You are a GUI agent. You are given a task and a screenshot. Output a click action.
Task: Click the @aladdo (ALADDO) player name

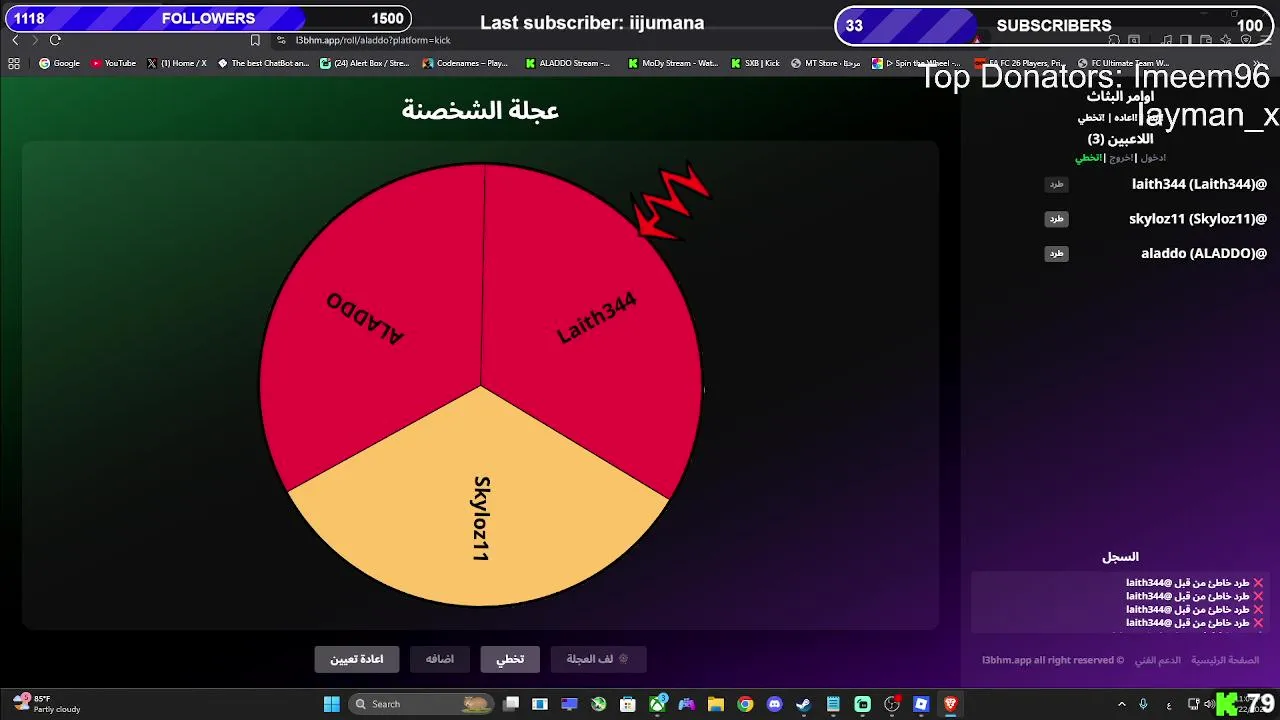pyautogui.click(x=1204, y=254)
